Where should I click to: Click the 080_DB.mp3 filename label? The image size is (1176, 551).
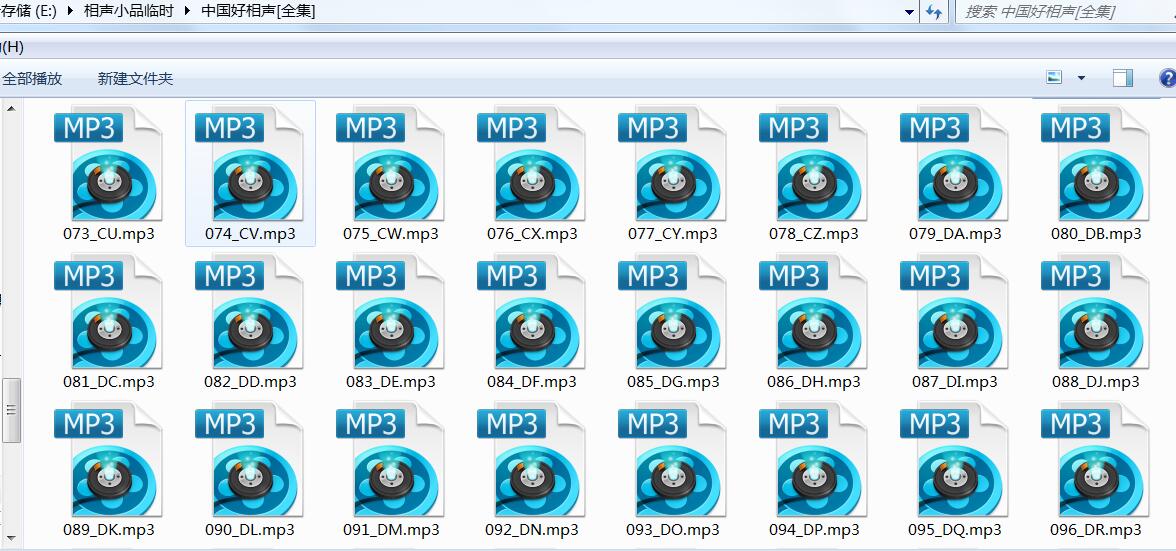click(x=1096, y=234)
